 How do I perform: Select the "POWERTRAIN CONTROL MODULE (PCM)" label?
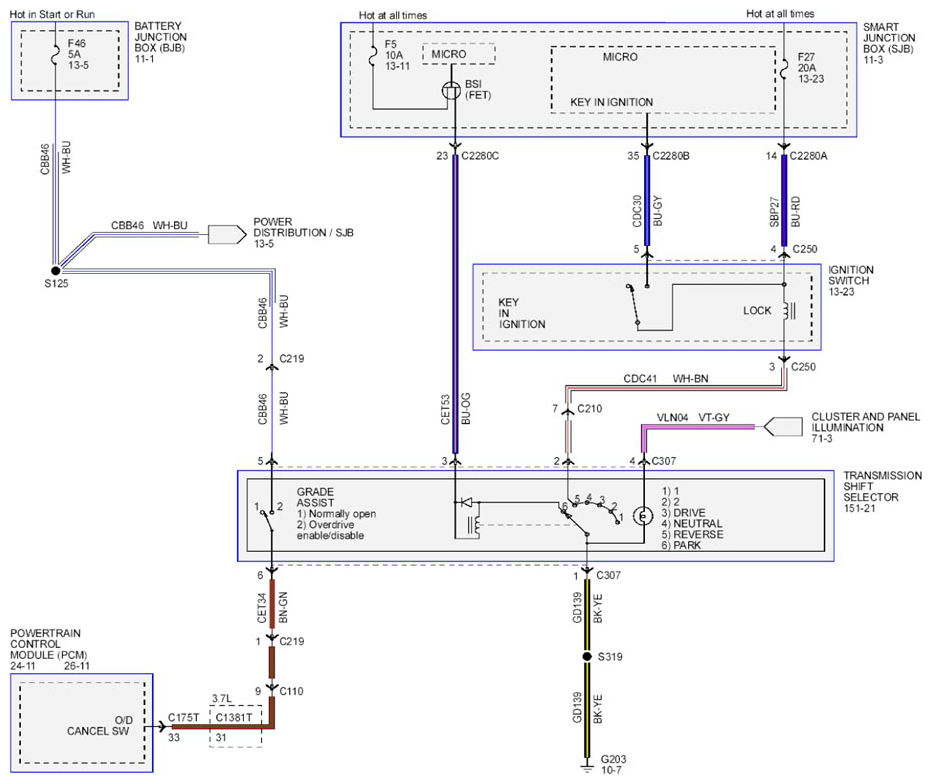[49, 644]
